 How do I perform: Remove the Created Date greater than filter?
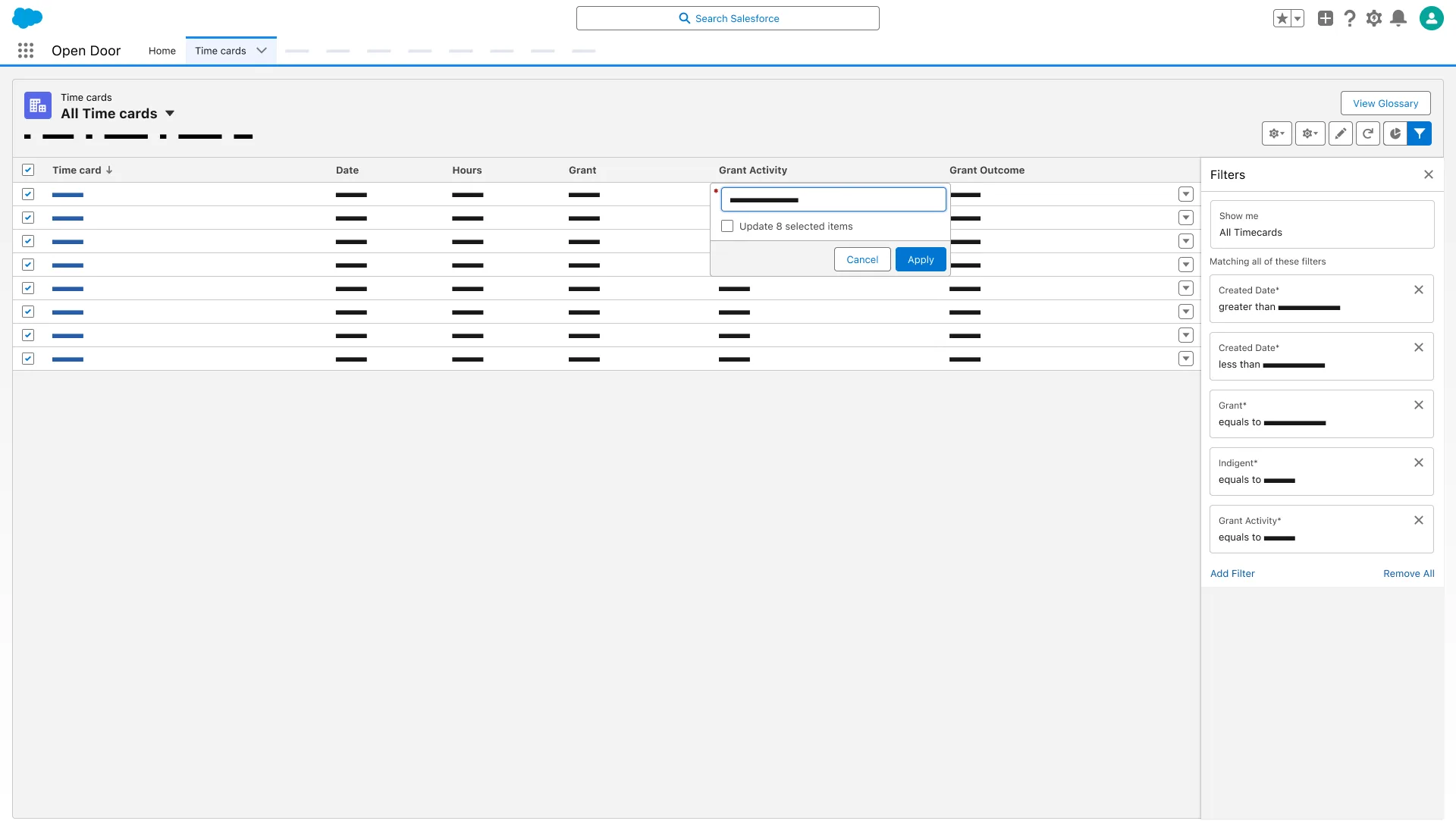(1419, 290)
